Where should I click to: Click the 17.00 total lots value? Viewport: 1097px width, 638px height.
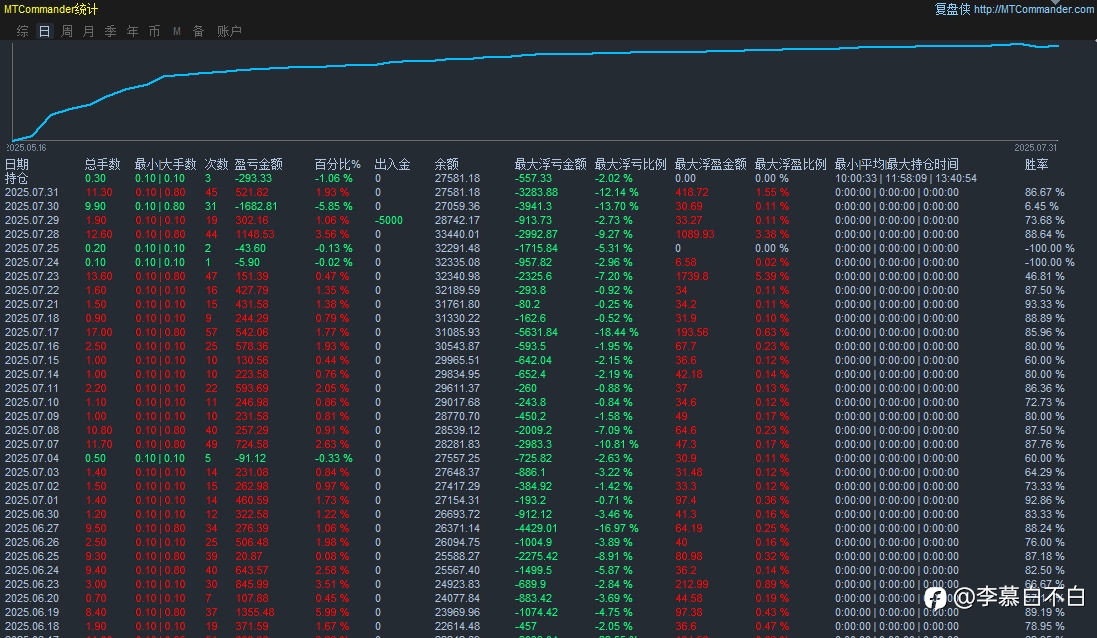(99, 332)
